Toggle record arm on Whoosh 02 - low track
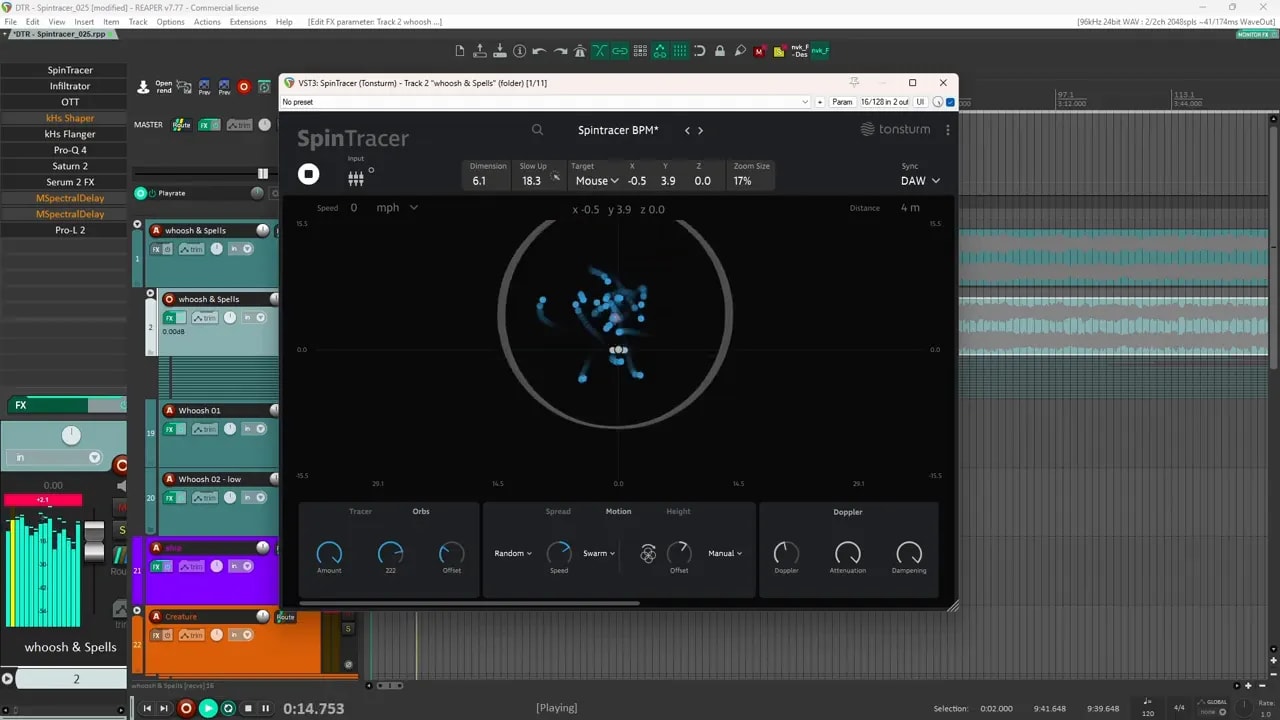1280x720 pixels. point(169,479)
